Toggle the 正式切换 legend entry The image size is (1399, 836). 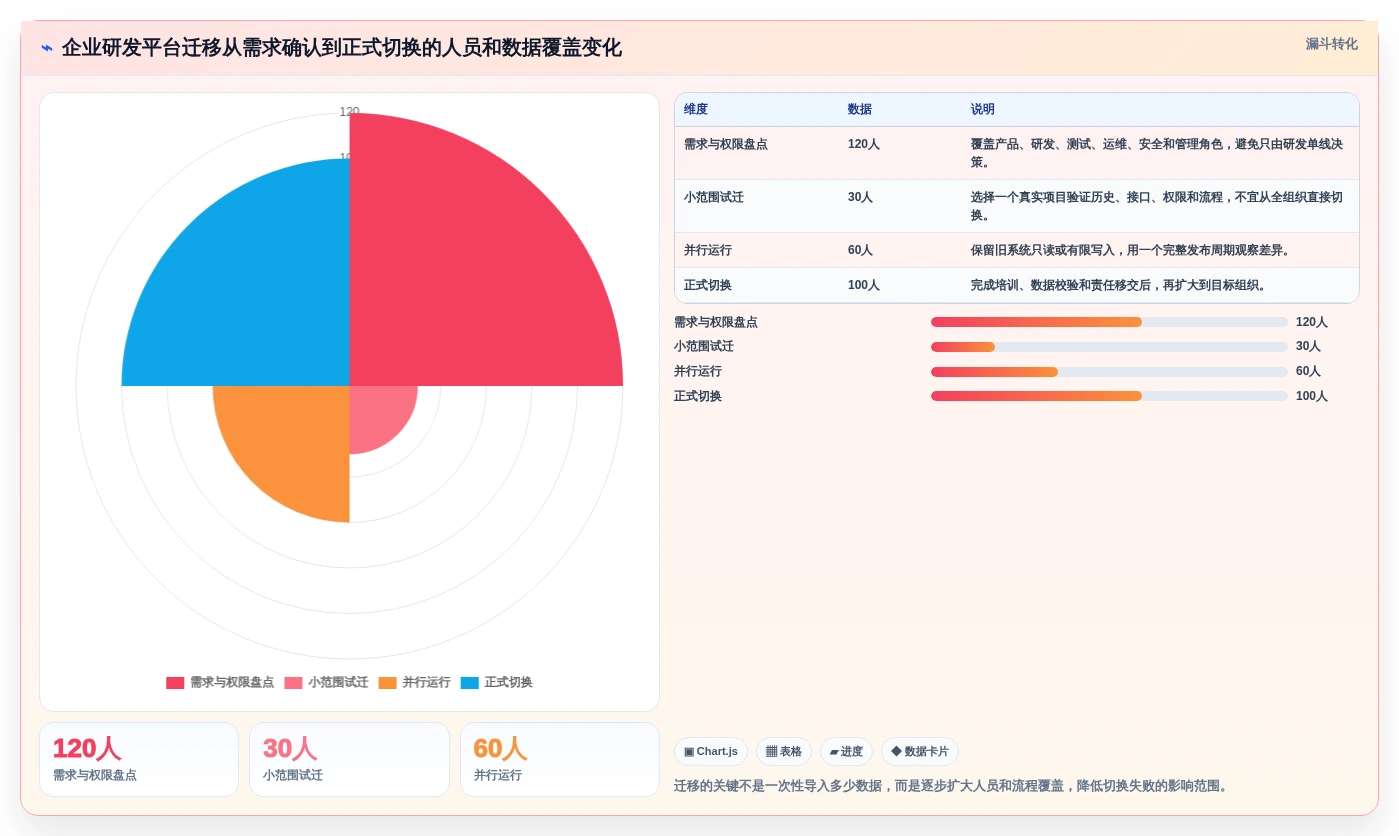pyautogui.click(x=496, y=683)
